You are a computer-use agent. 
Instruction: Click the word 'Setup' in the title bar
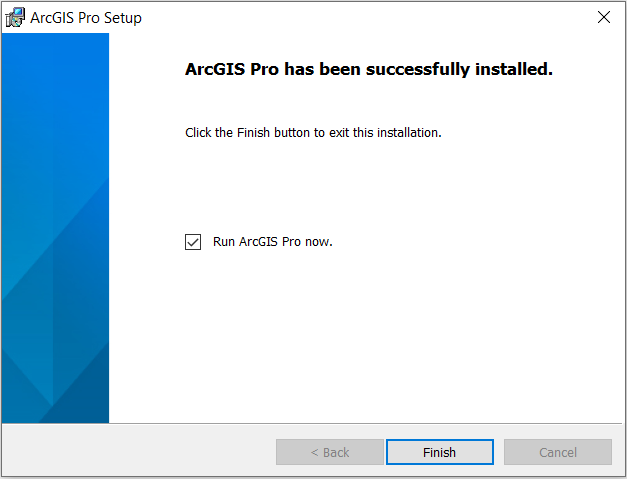coord(123,18)
